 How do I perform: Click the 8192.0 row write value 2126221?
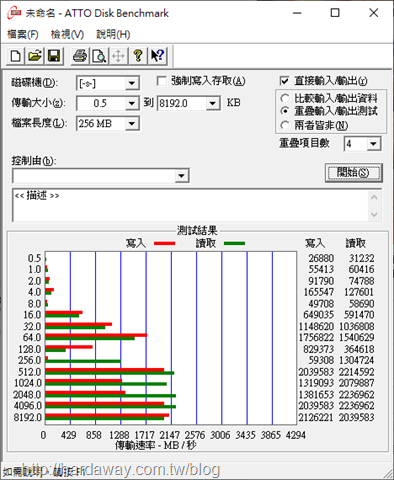click(x=316, y=417)
